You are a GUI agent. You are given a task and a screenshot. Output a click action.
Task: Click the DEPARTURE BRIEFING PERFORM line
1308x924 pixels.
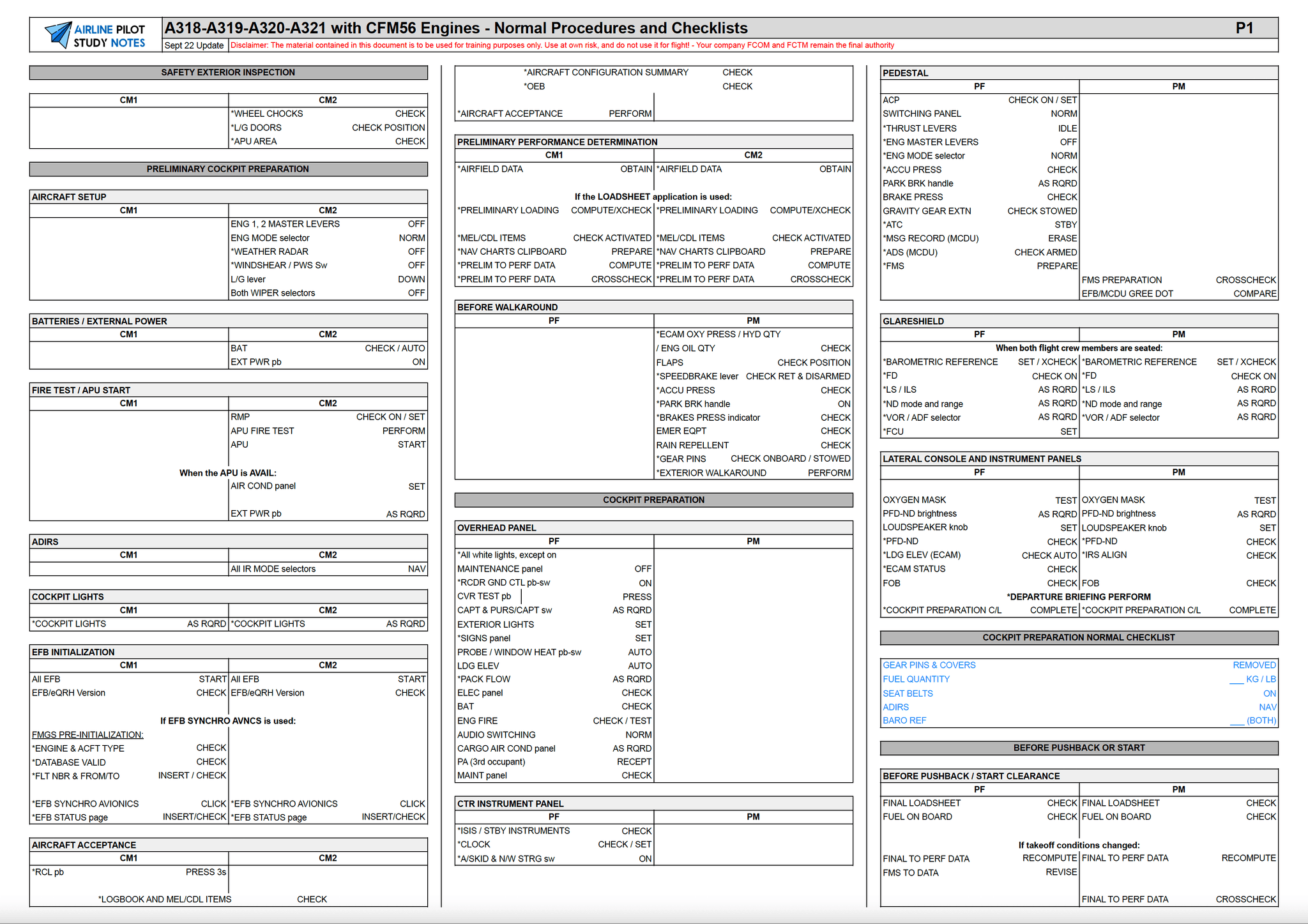(x=1079, y=597)
